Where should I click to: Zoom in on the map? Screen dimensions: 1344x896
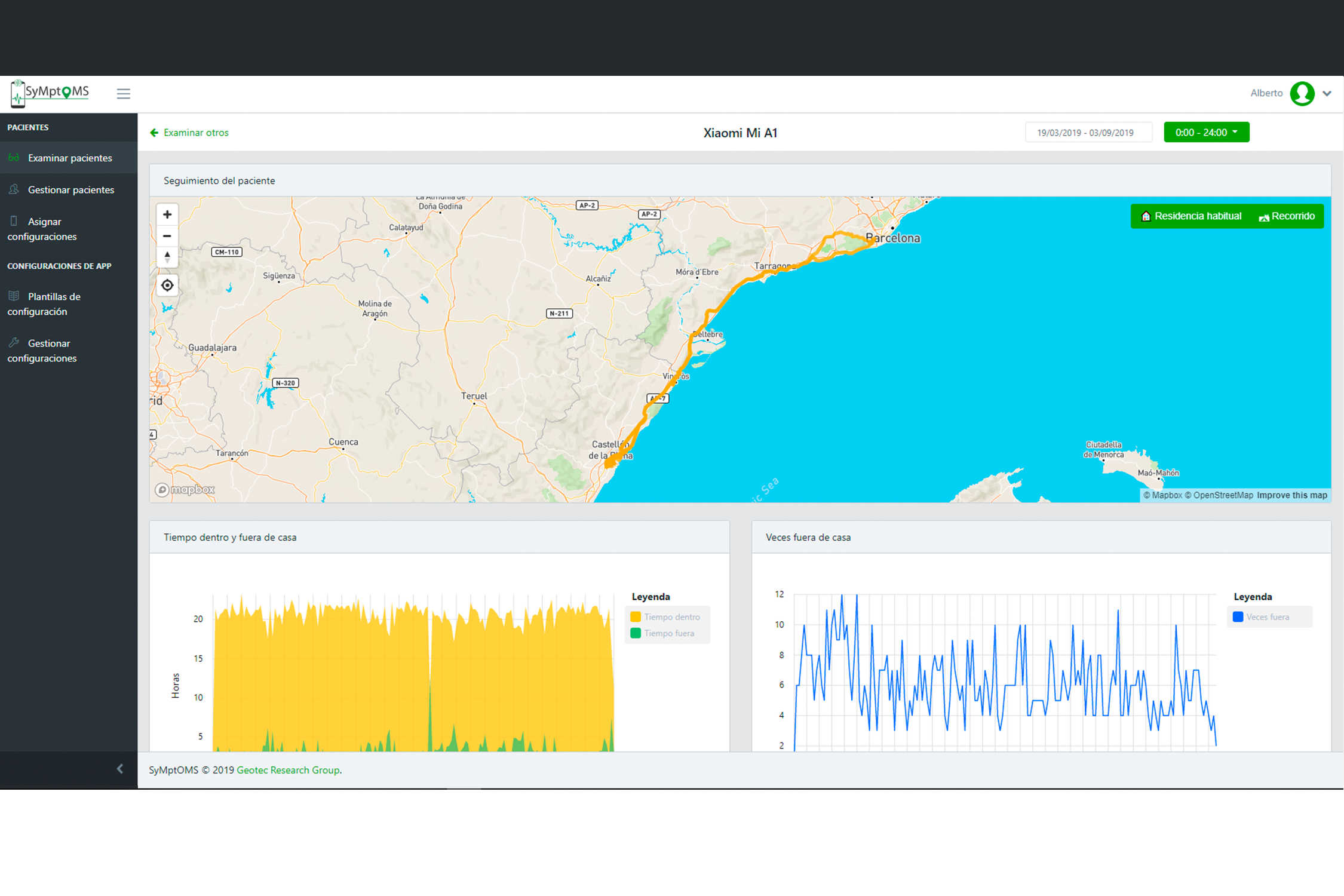tap(167, 214)
